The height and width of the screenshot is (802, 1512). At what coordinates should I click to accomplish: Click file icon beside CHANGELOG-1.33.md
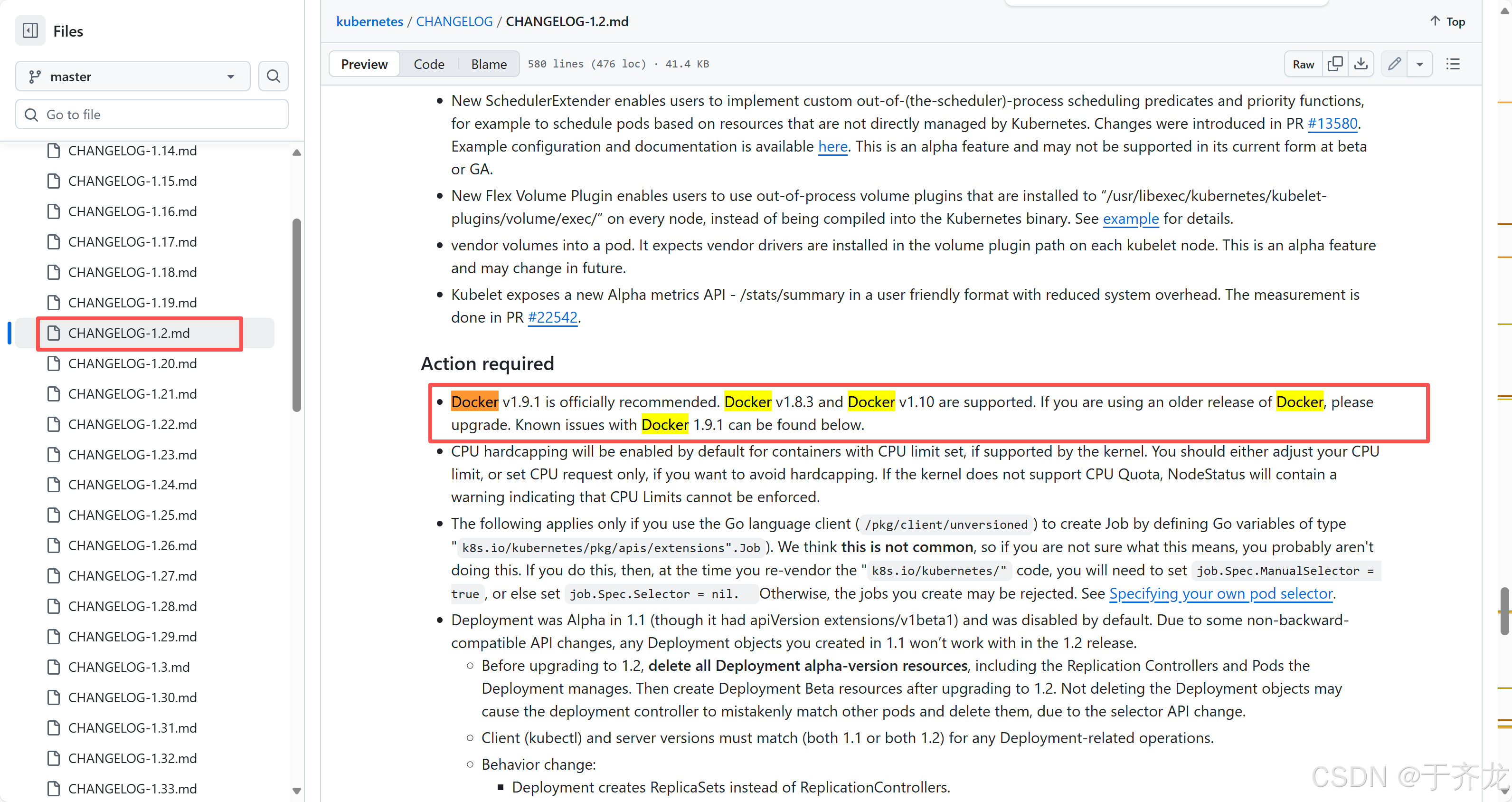pos(53,789)
